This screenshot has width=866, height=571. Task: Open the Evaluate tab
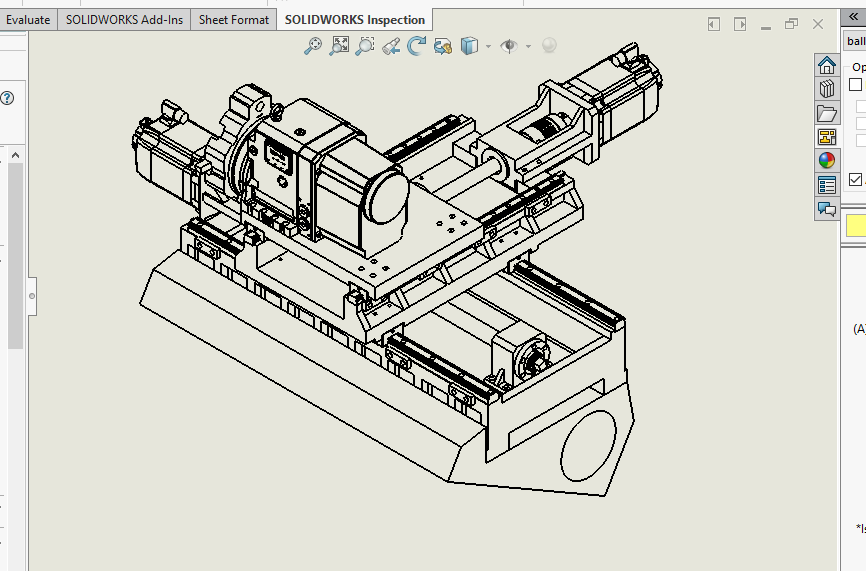point(28,20)
